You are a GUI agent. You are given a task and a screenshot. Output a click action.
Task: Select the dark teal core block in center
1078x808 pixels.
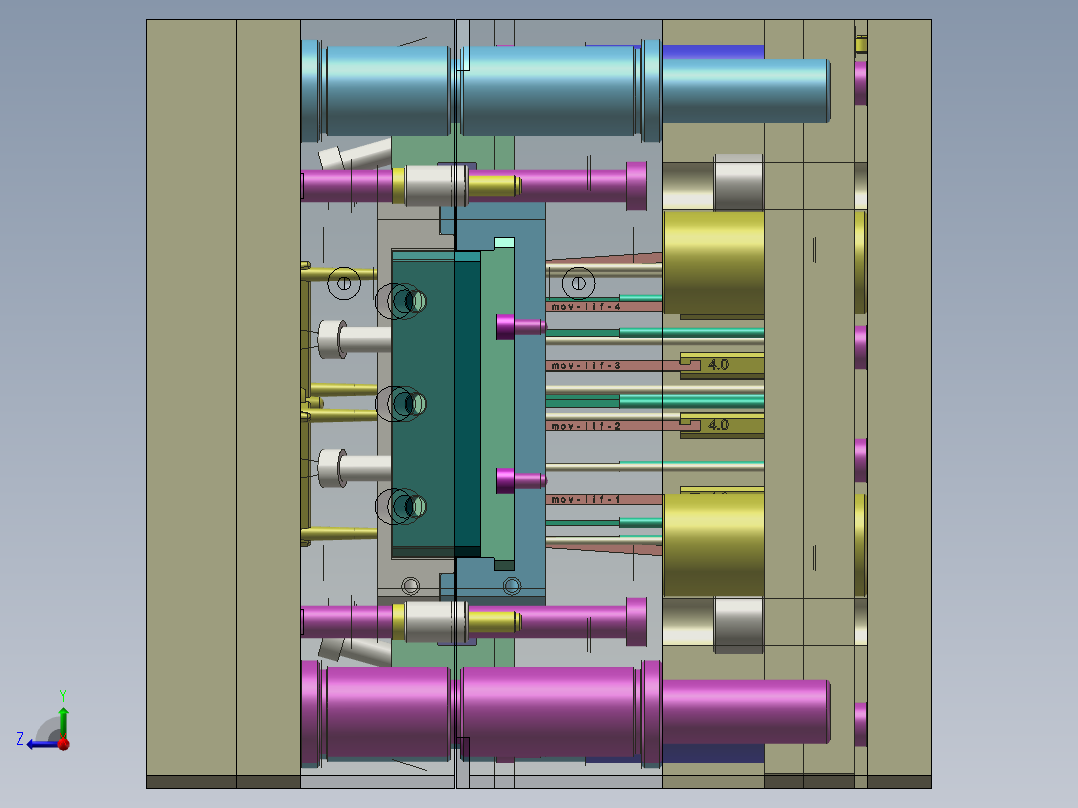435,404
